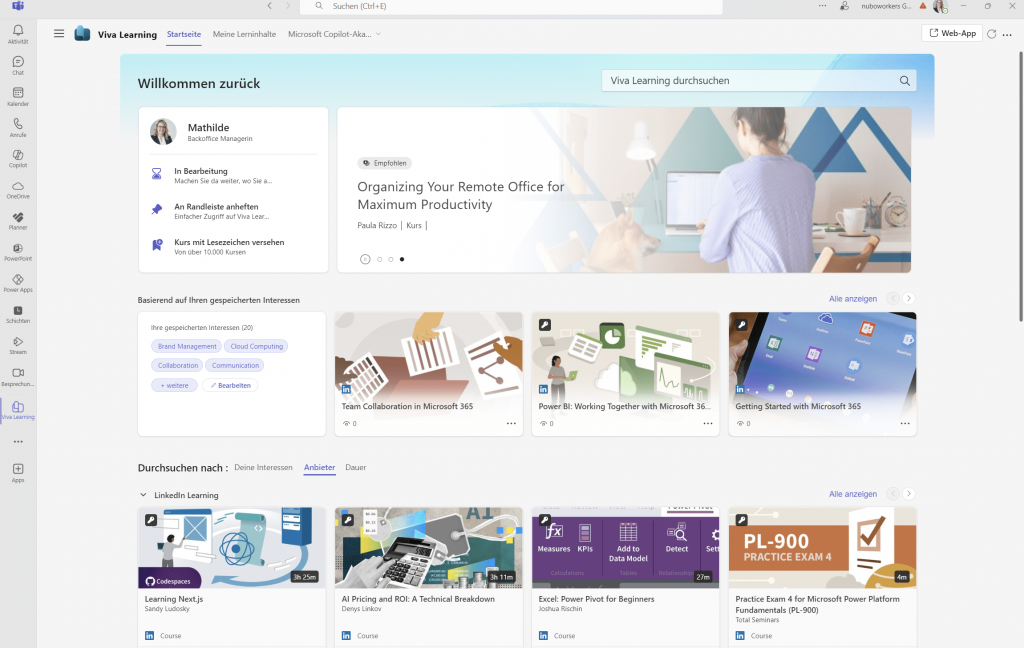Click the Teams Suchen search box

(511, 7)
